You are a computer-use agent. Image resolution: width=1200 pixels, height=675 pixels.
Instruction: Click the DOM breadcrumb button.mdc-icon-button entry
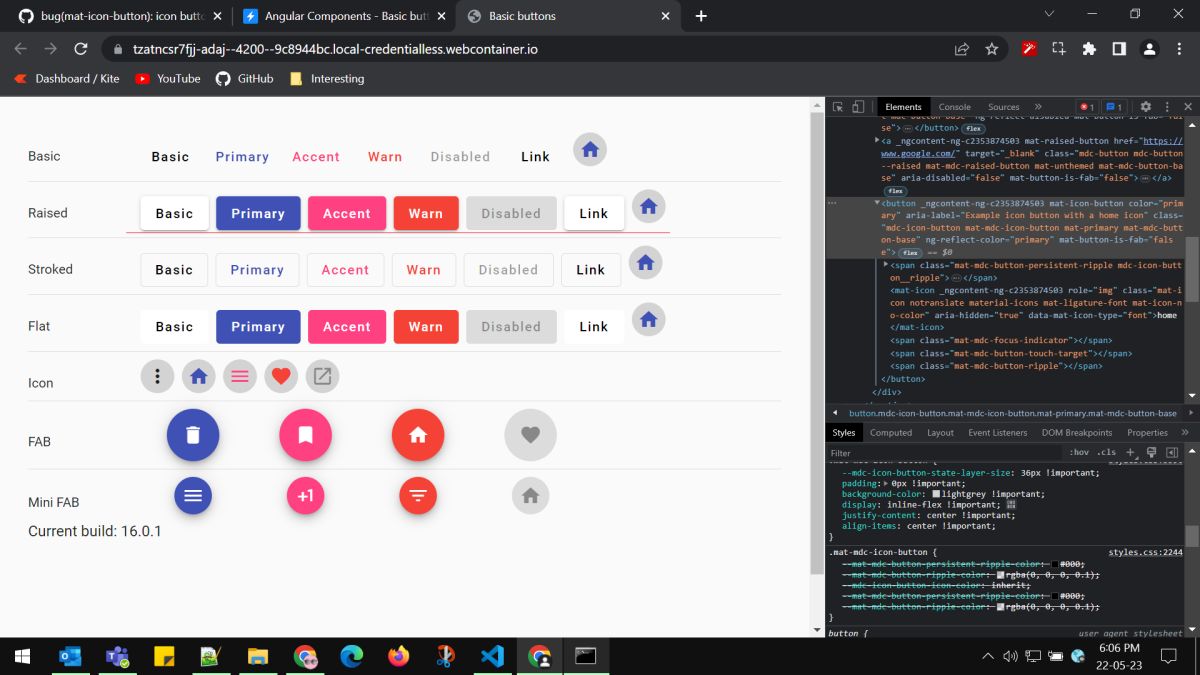[1013, 413]
